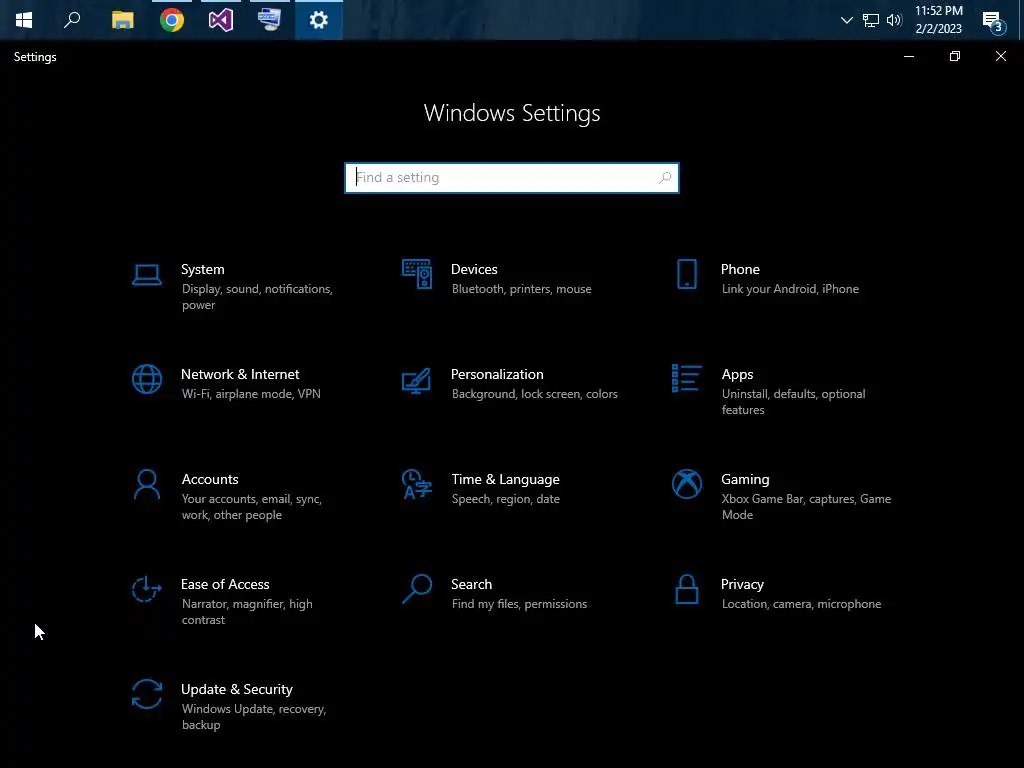Image resolution: width=1024 pixels, height=768 pixels.
Task: Open the Phone settings icon
Action: [x=687, y=274]
